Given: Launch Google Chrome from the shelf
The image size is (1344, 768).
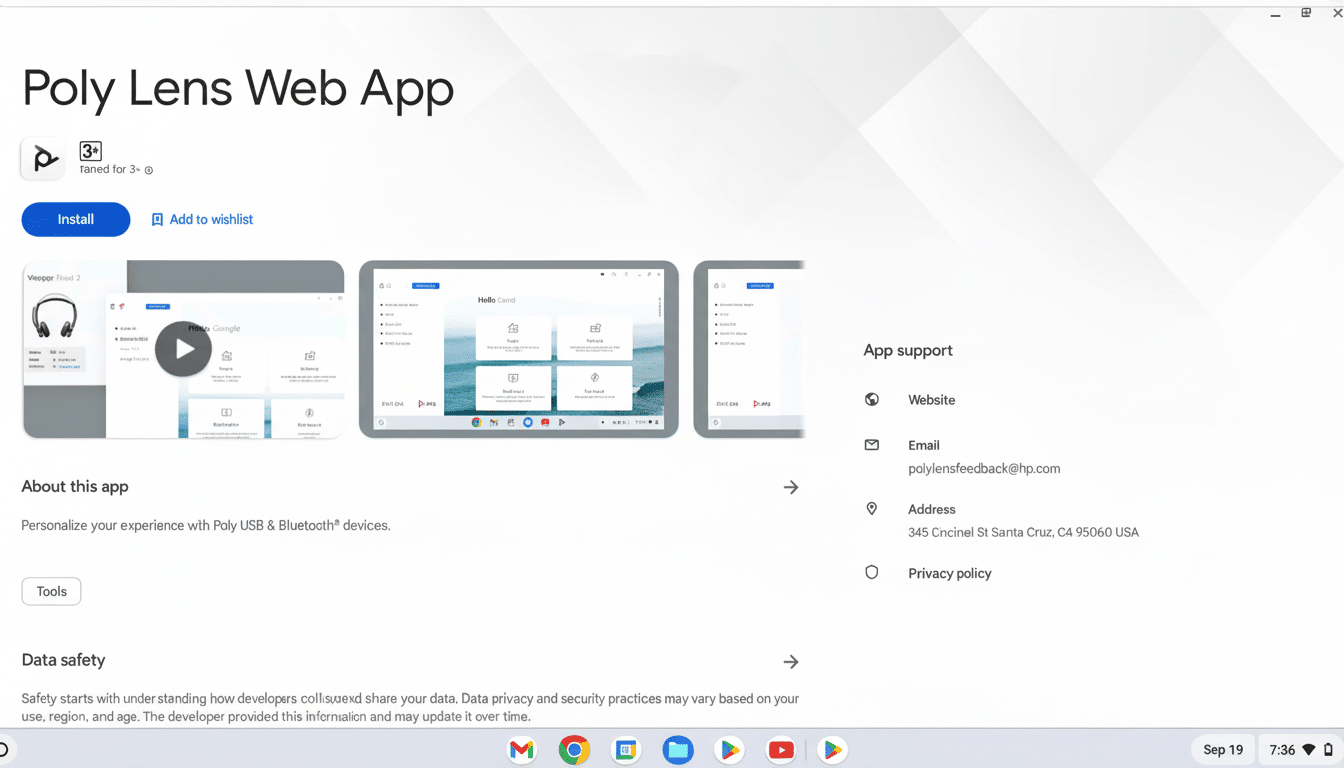Looking at the screenshot, I should tap(573, 749).
